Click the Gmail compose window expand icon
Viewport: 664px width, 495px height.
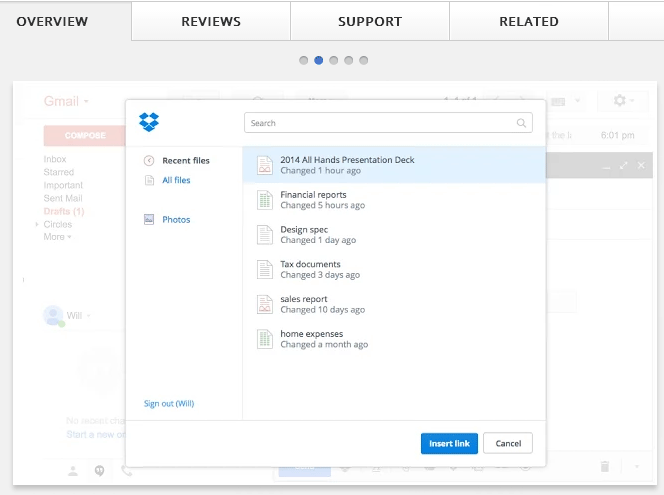click(x=623, y=166)
